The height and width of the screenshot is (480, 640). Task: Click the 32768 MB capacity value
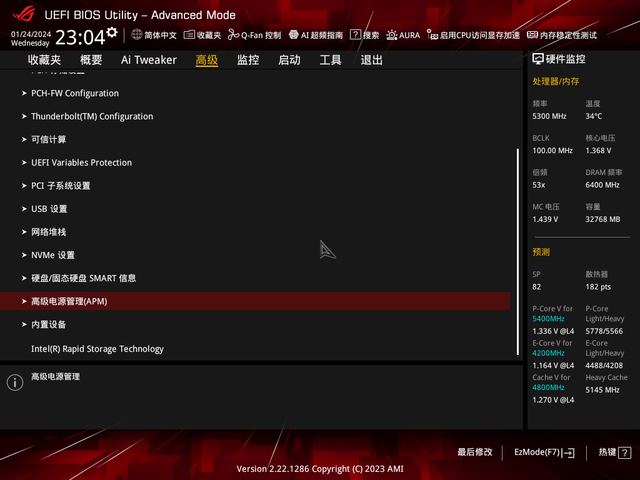[x=602, y=219]
